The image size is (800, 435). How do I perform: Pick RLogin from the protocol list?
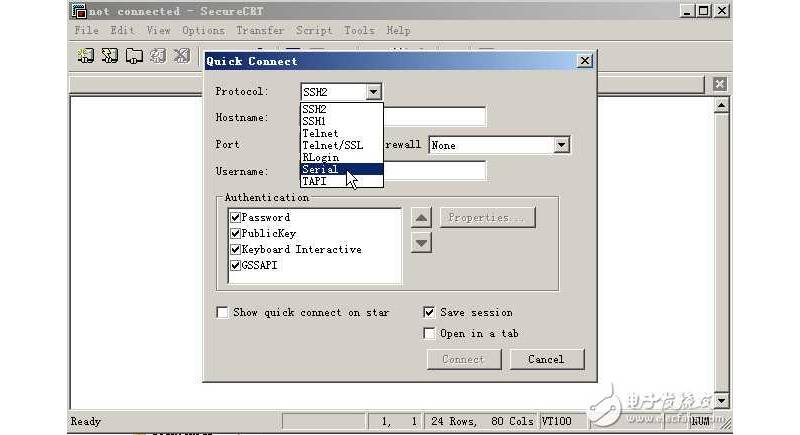[x=342, y=157]
